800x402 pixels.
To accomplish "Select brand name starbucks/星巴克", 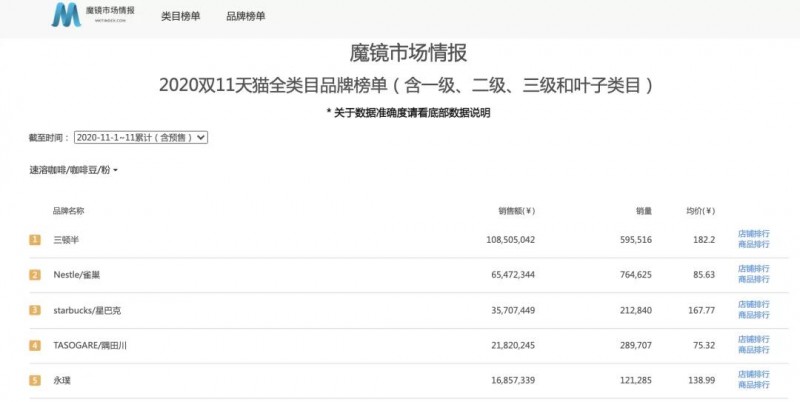I will click(87, 310).
